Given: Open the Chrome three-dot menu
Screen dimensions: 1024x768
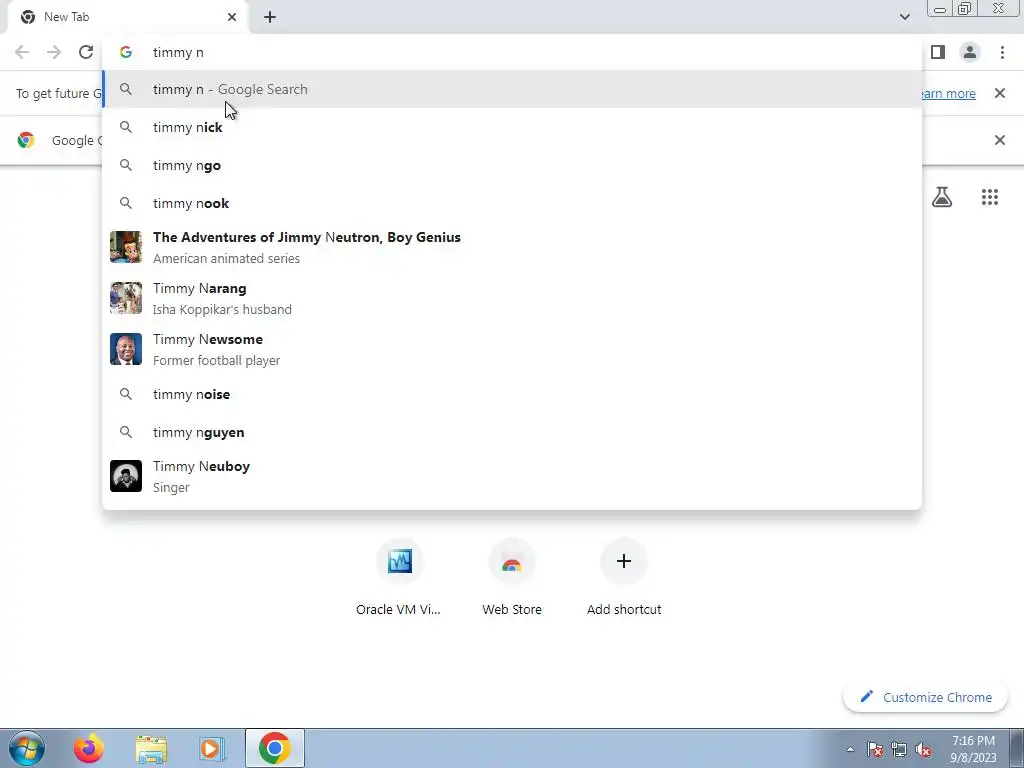Looking at the screenshot, I should point(1002,52).
